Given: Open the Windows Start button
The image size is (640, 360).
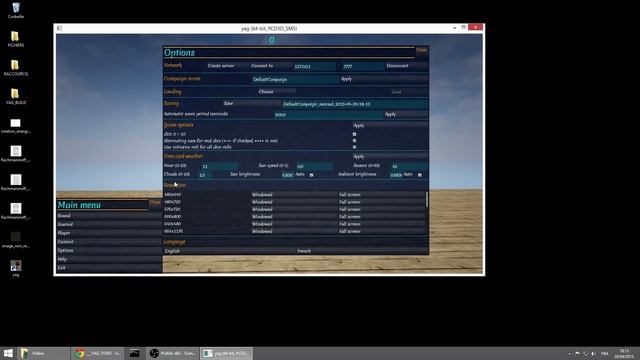Looking at the screenshot, I should tap(8, 353).
